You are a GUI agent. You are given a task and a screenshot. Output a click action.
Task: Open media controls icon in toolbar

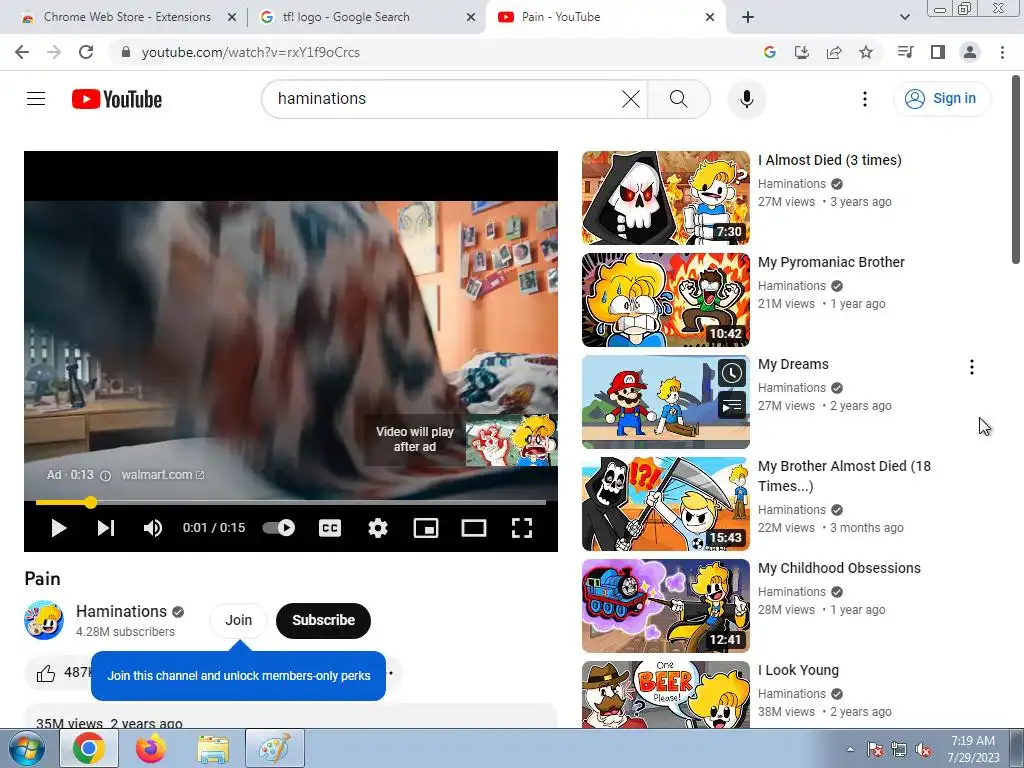(x=906, y=52)
